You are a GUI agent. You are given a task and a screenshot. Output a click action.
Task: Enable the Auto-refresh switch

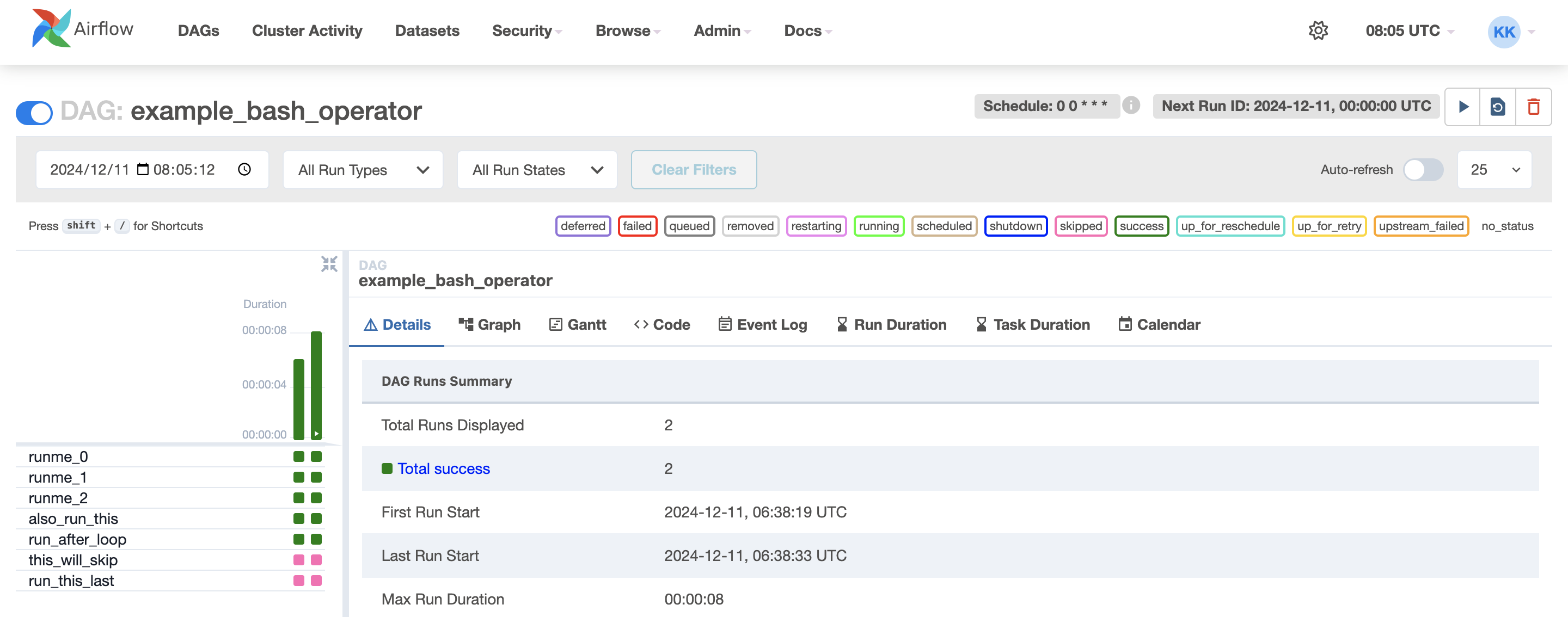1423,170
